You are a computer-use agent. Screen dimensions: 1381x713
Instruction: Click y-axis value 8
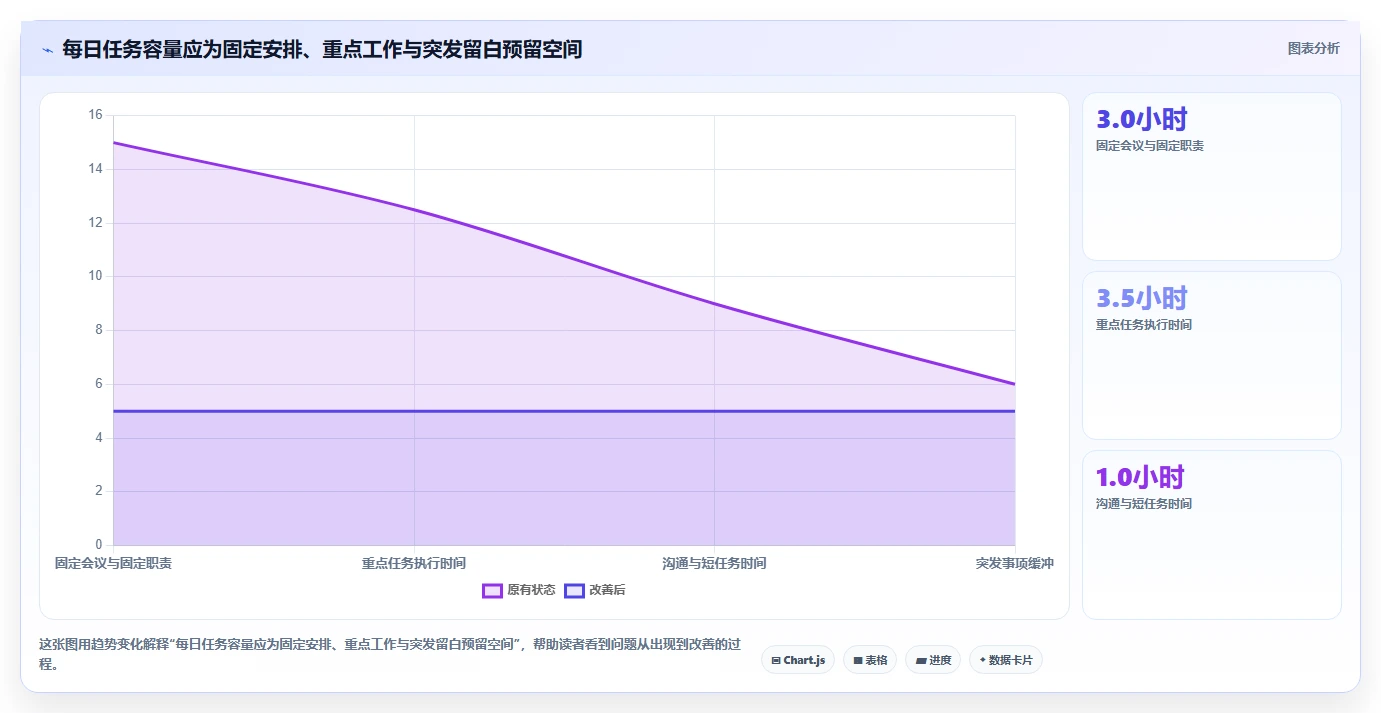[x=99, y=330]
